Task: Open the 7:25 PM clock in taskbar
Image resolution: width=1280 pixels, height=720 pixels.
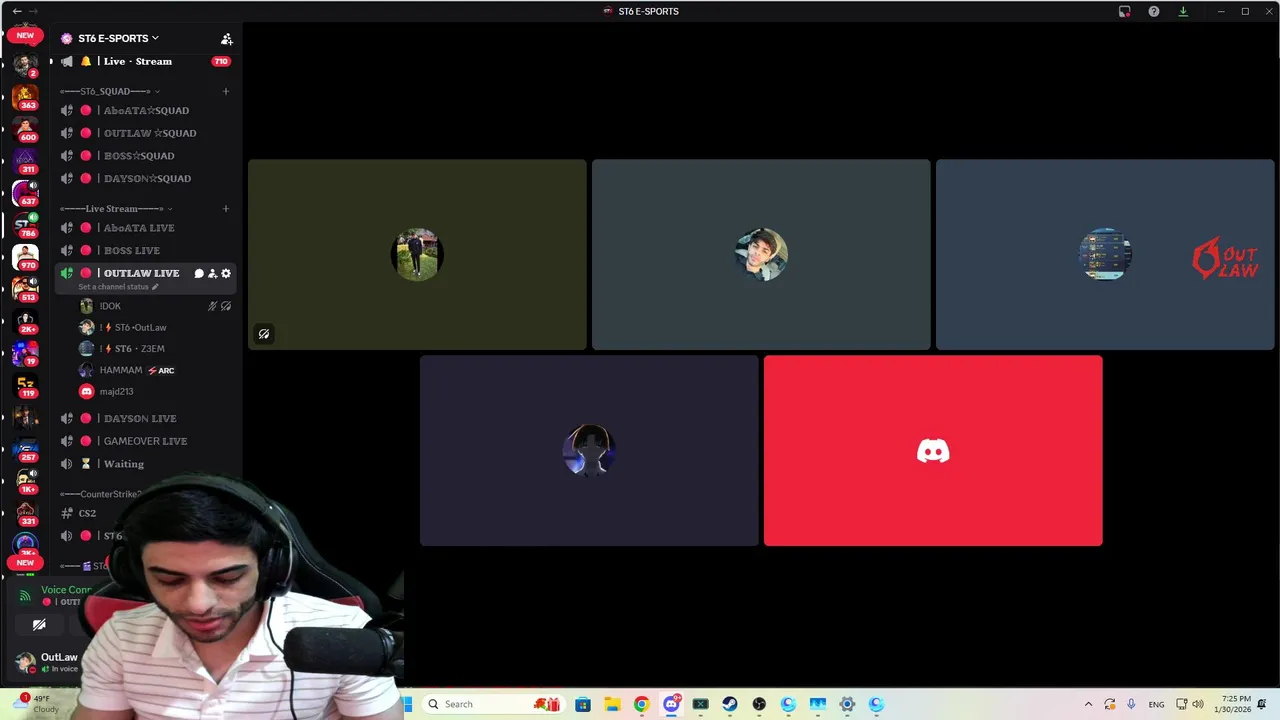Action: [x=1232, y=704]
